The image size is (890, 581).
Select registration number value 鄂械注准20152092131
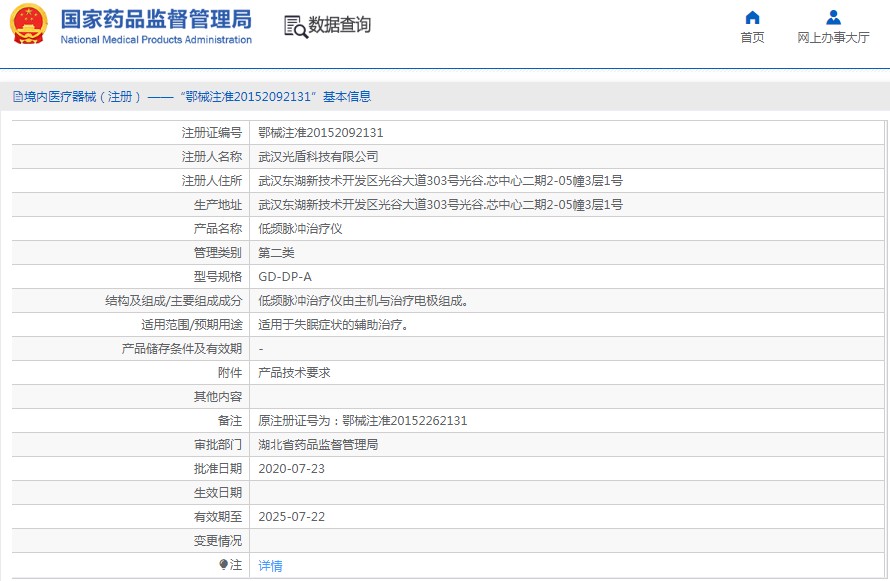click(320, 133)
